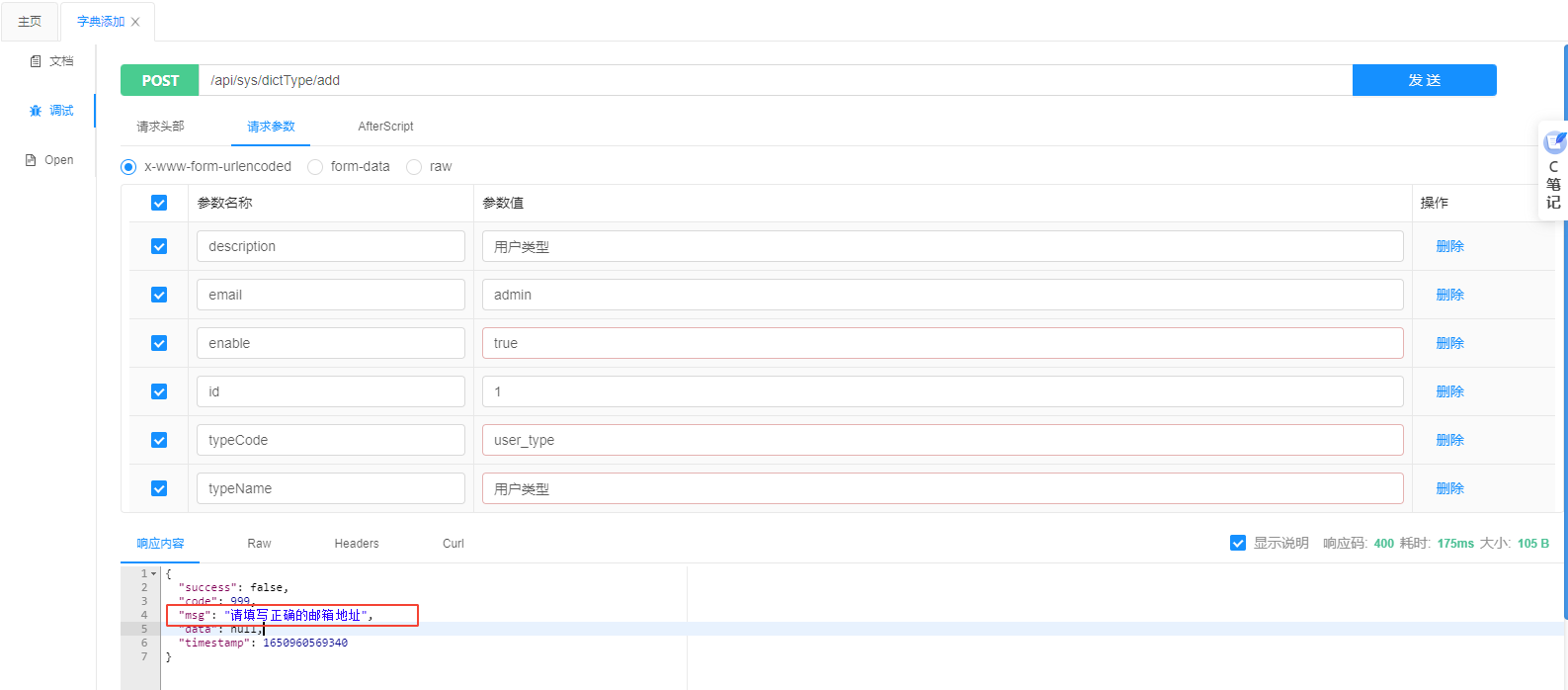Toggle the select-all checkbox in the table header
Screen dimensions: 1568x690
159,203
